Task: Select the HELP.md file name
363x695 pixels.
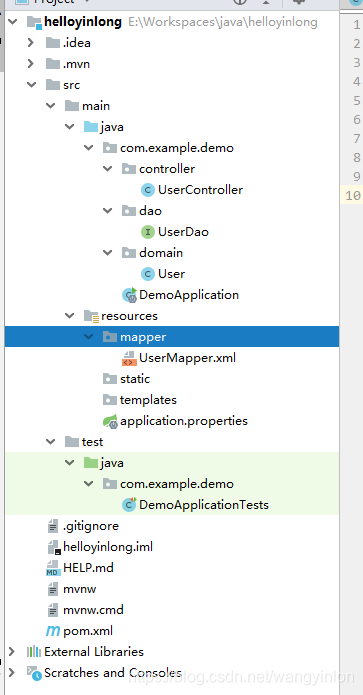Action: click(88, 568)
